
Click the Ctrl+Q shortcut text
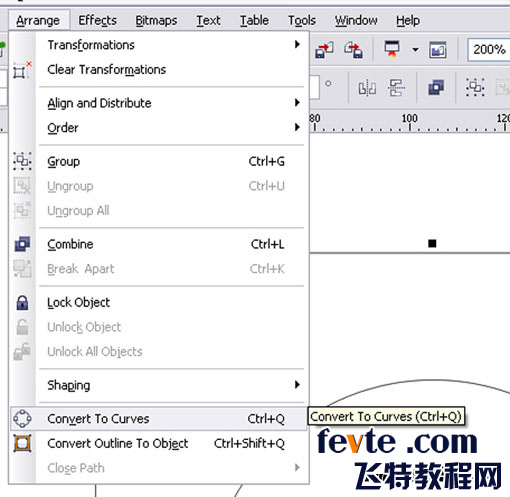click(x=266, y=419)
